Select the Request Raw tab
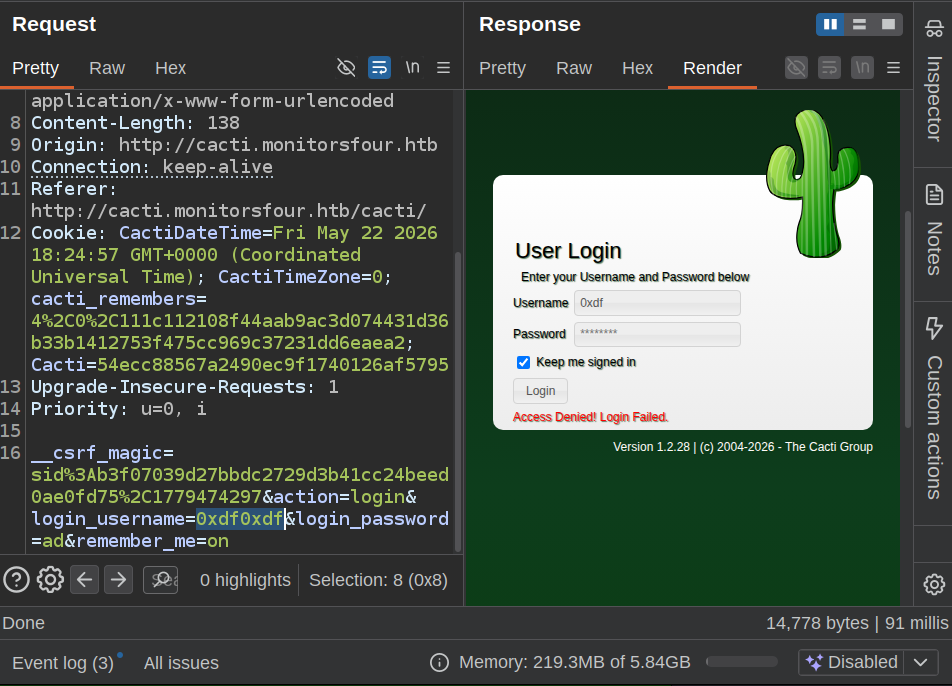 [x=107, y=68]
